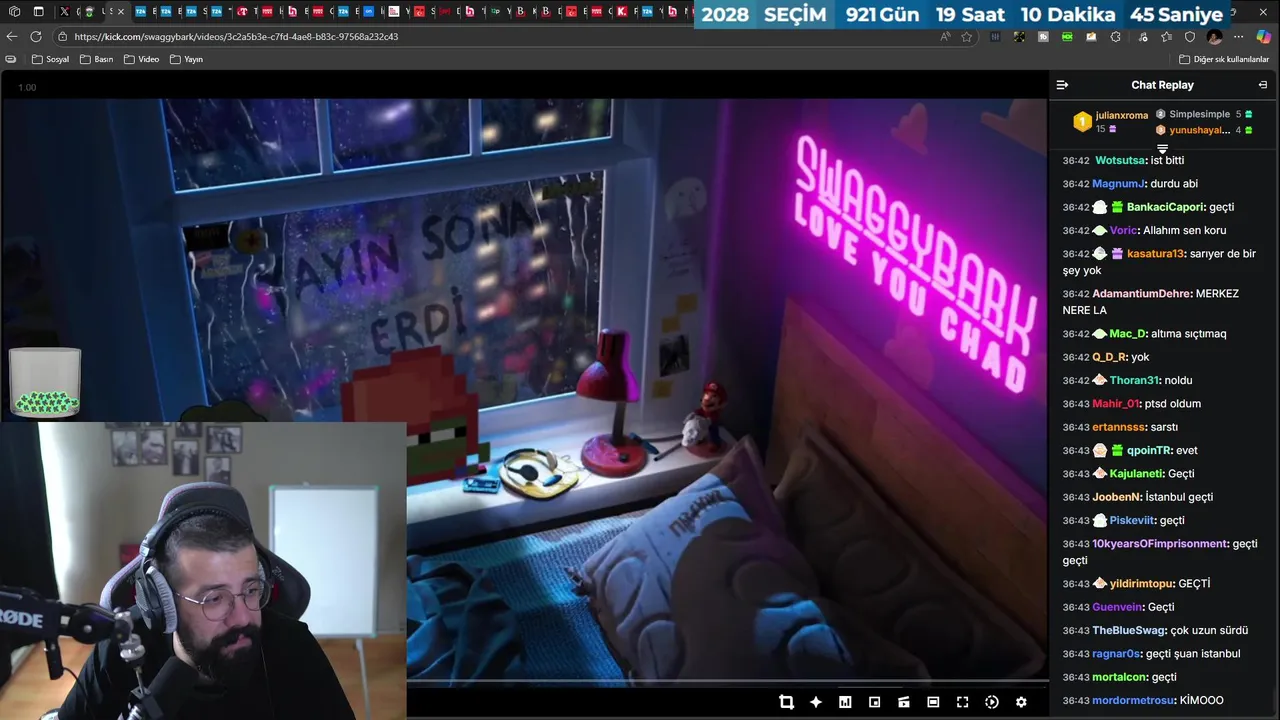This screenshot has width=1280, height=720.
Task: Reload the page with refresh button
Action: coord(36,36)
